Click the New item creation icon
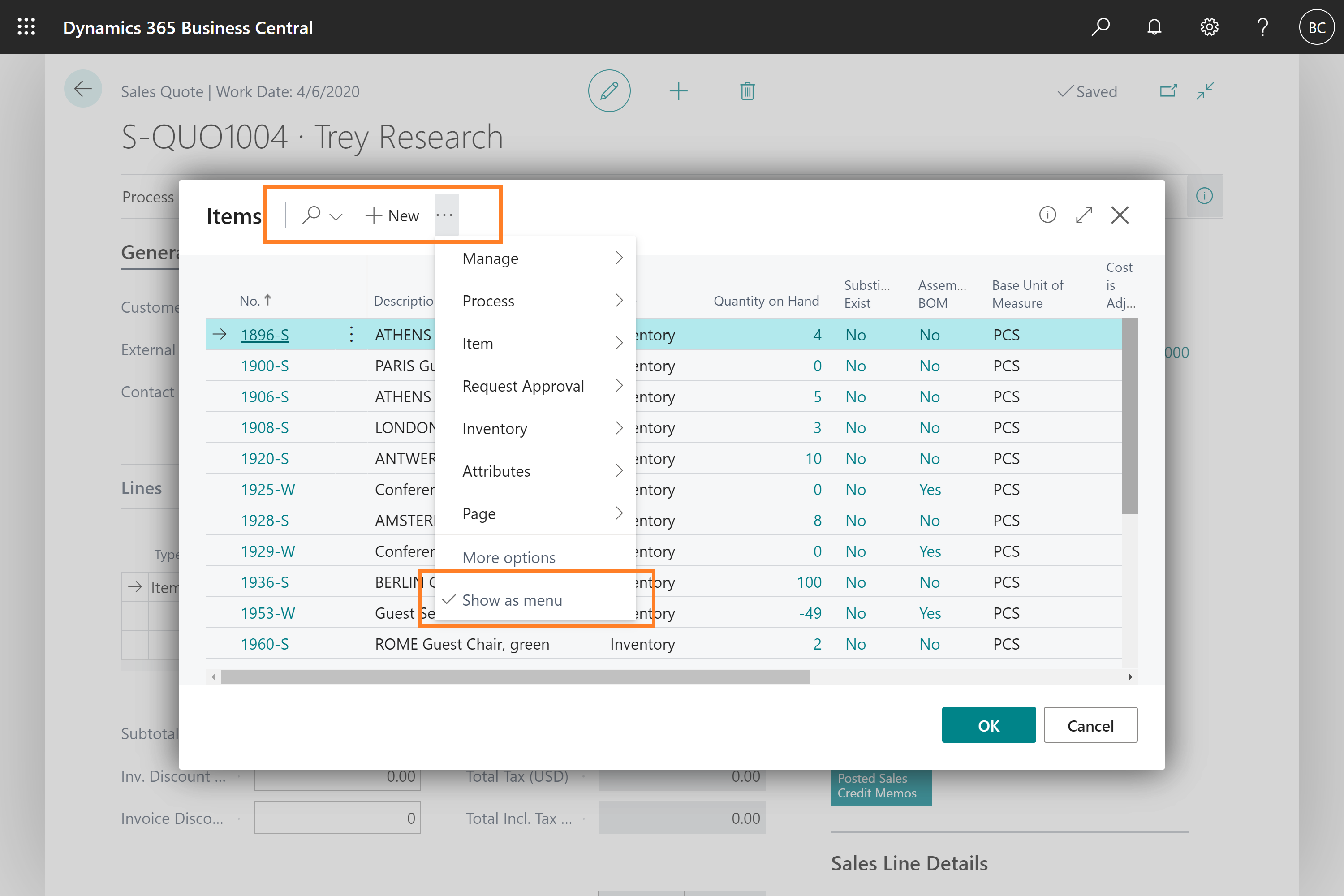The image size is (1344, 896). 390,214
